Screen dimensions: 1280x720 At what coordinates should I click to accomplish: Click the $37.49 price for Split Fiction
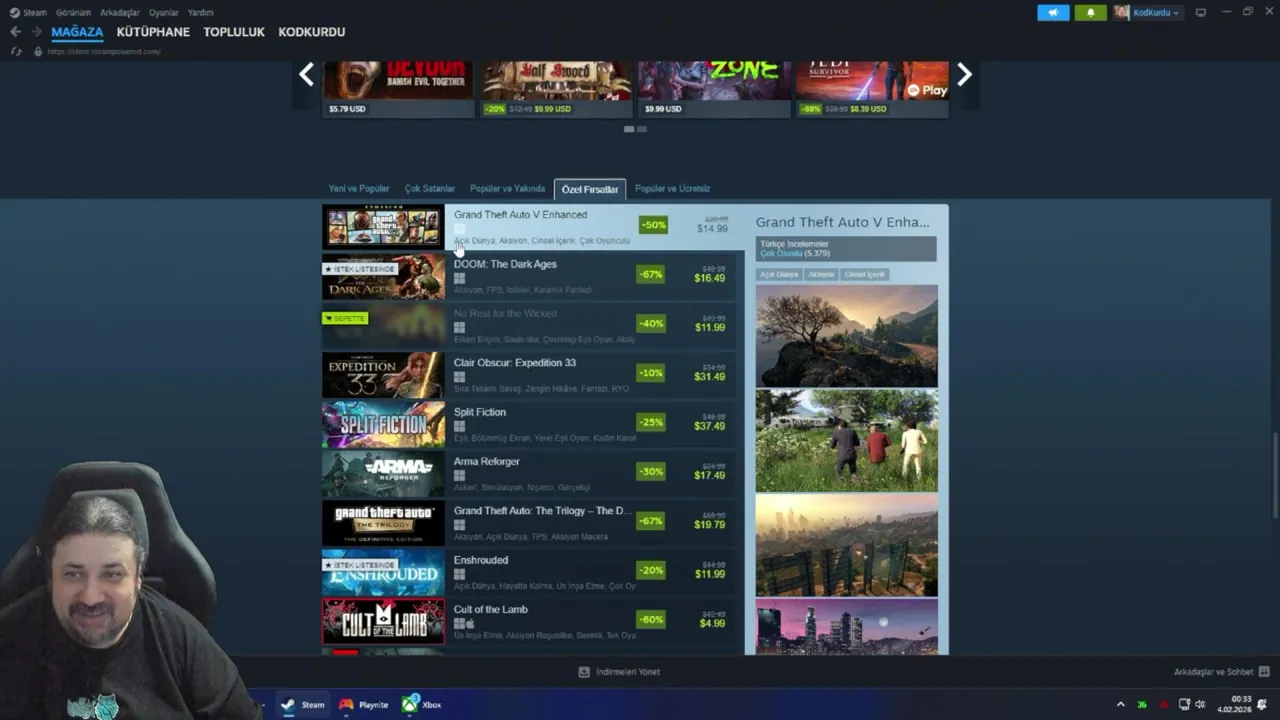tap(710, 426)
